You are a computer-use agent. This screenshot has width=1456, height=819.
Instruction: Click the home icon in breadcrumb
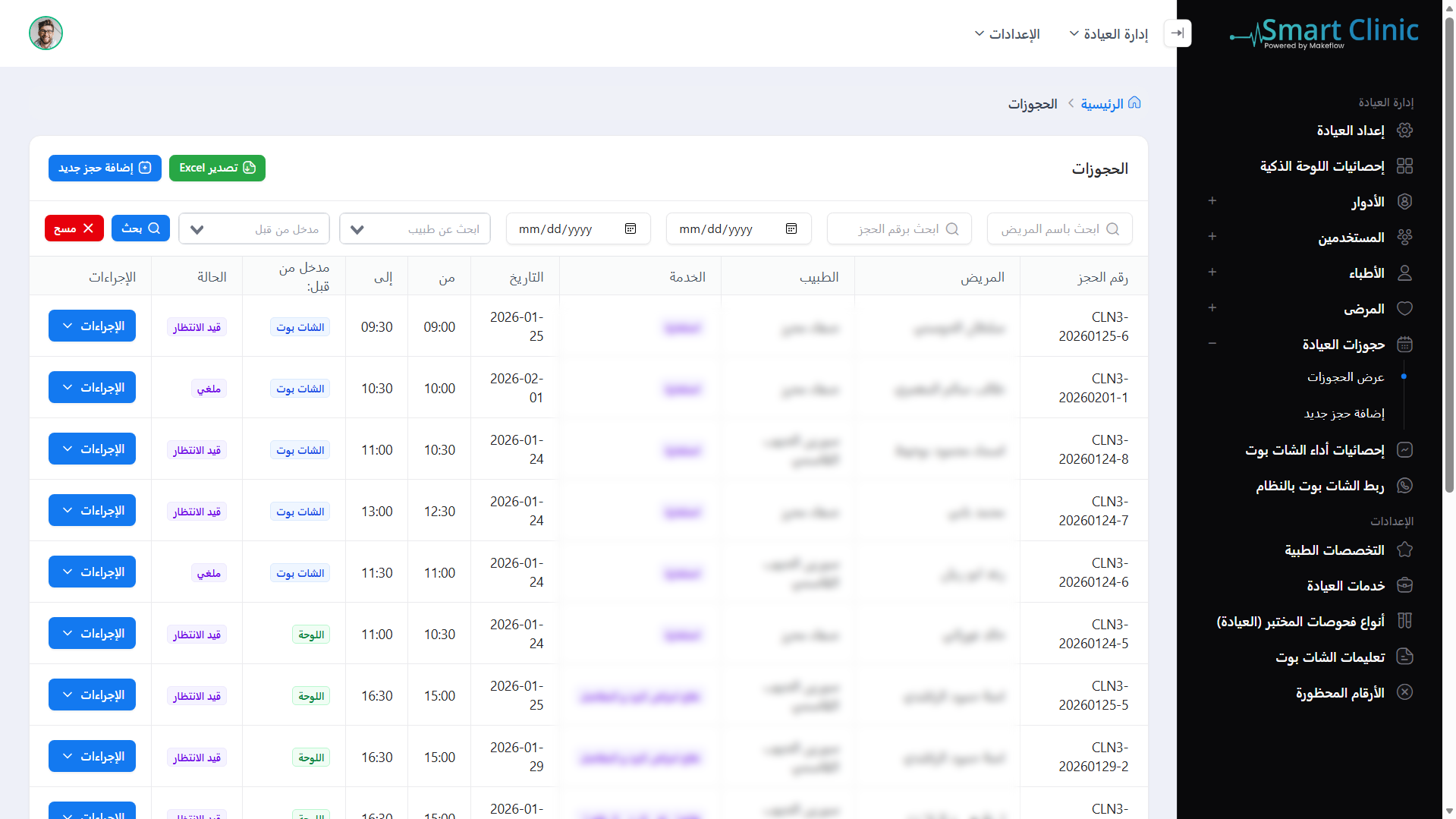(1134, 103)
